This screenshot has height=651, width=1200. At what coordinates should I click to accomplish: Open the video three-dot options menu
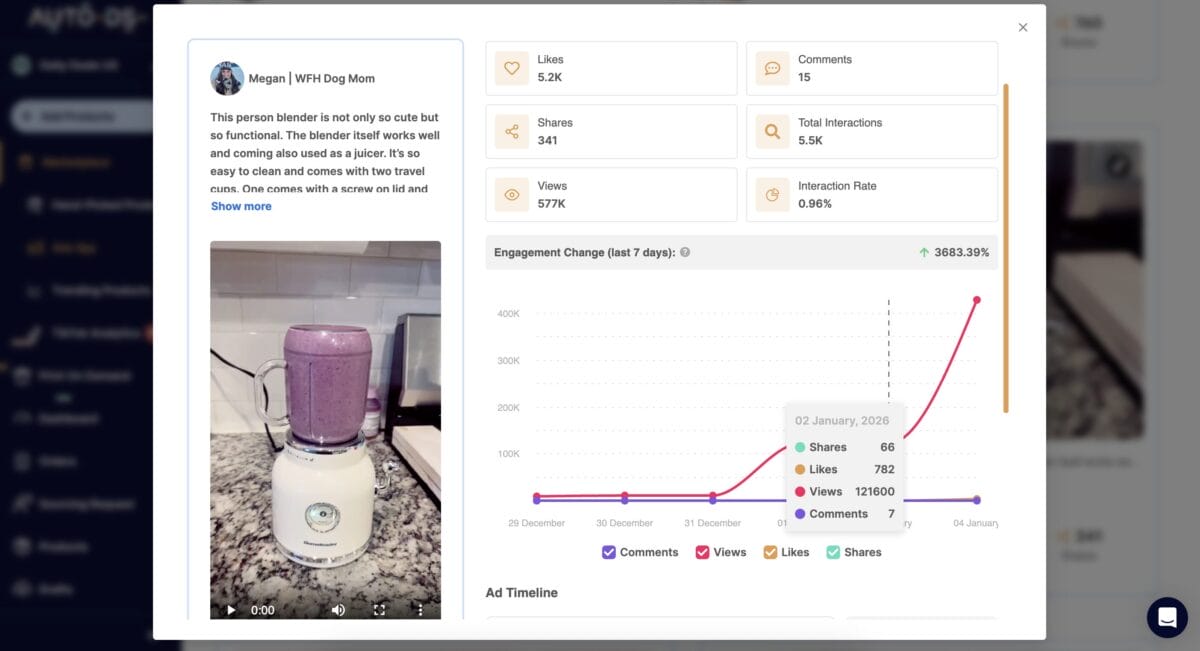420,609
